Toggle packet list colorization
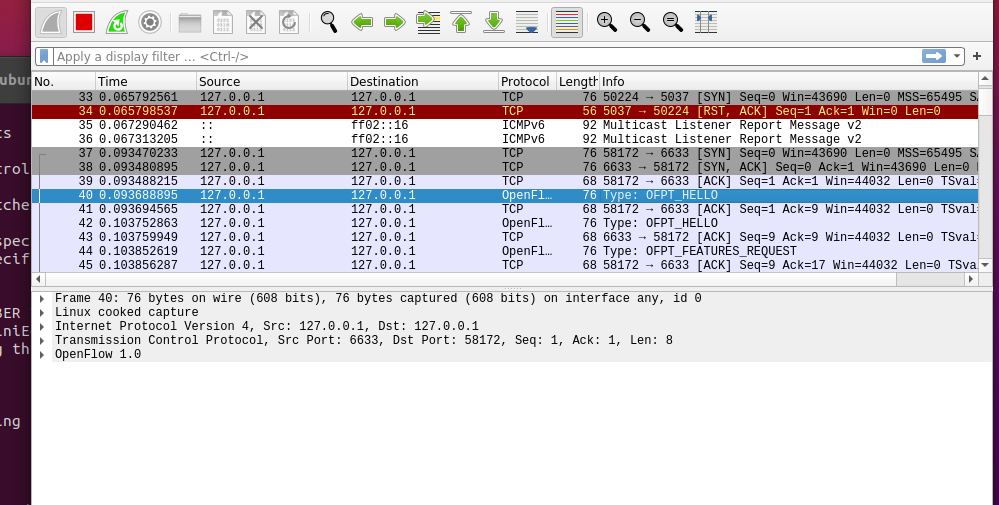This screenshot has height=505, width=999. (x=566, y=22)
